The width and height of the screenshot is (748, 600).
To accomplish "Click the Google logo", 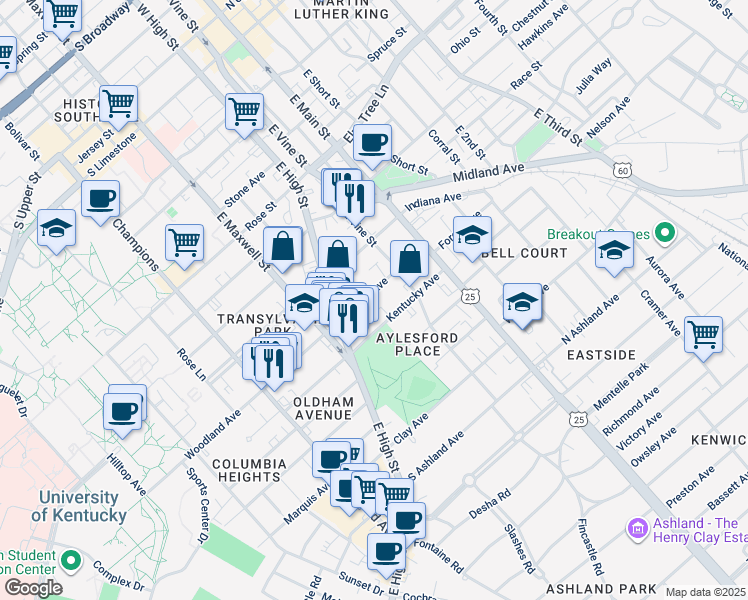I will (x=32, y=588).
